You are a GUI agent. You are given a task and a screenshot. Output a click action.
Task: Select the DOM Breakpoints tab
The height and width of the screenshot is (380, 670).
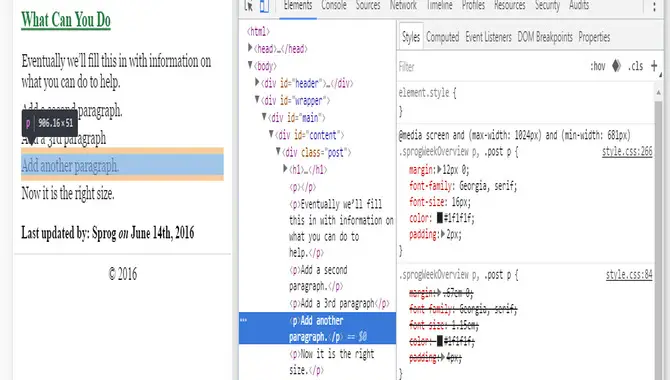click(545, 37)
